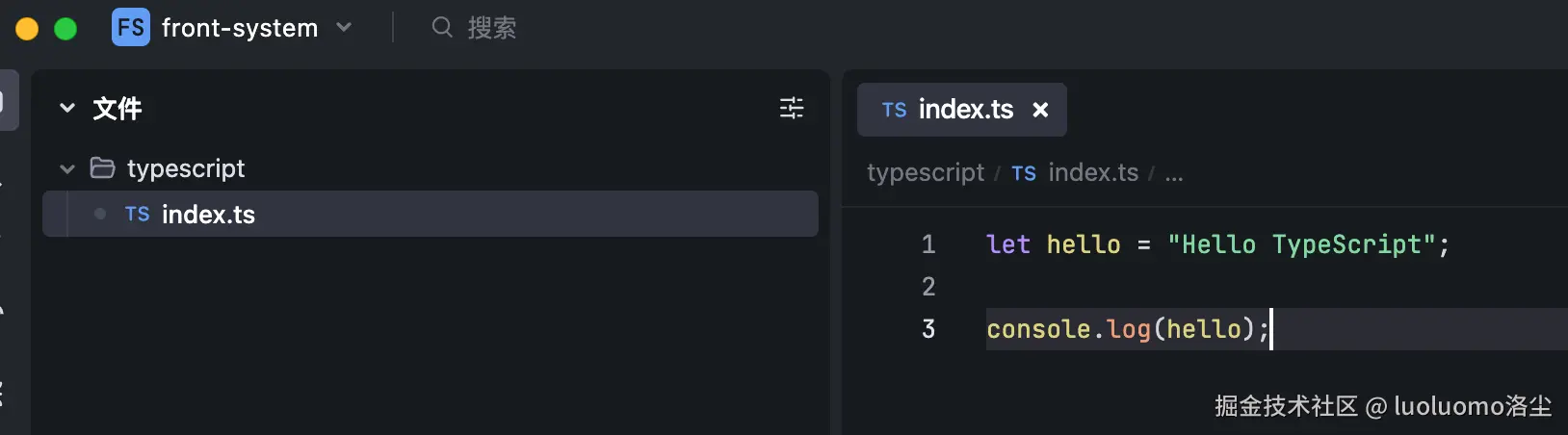The height and width of the screenshot is (435, 1568).
Task: Click the front-system project name
Action: click(240, 28)
